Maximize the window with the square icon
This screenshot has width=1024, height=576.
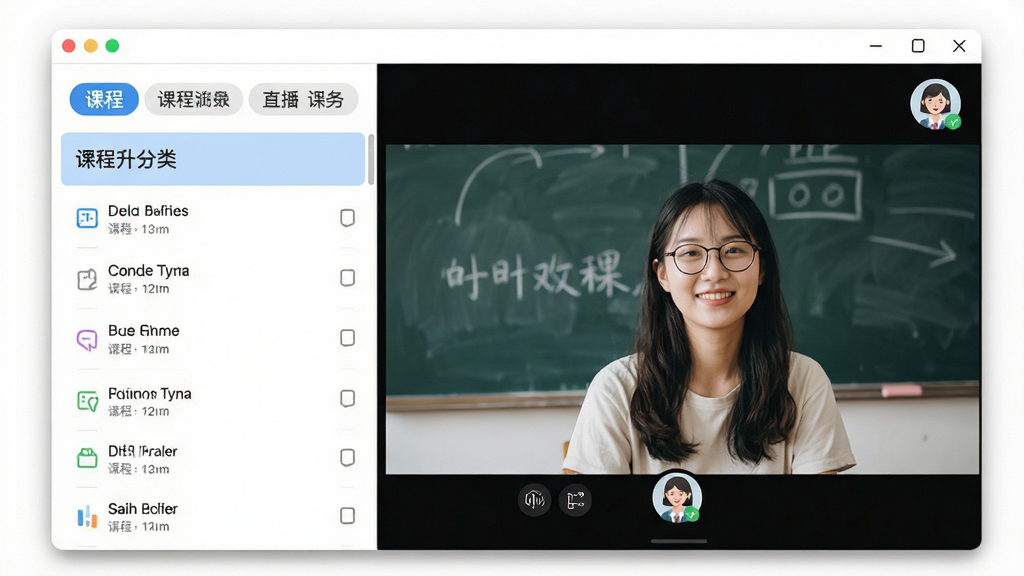click(x=918, y=46)
